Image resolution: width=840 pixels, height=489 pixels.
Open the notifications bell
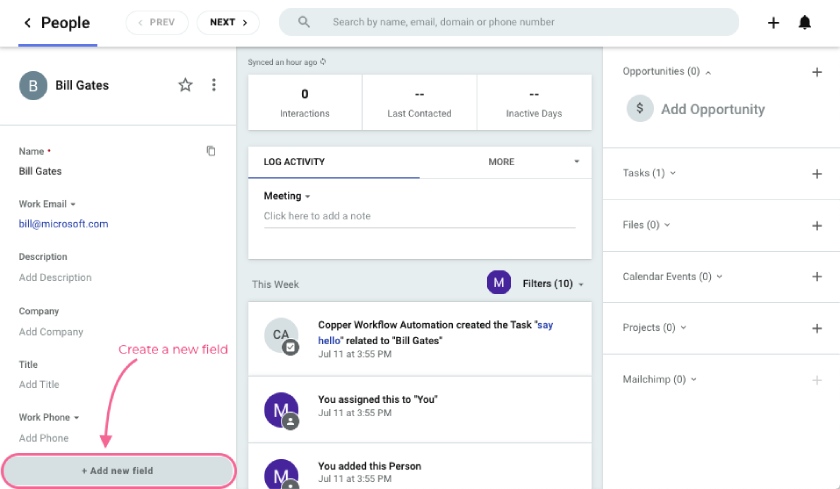804,23
